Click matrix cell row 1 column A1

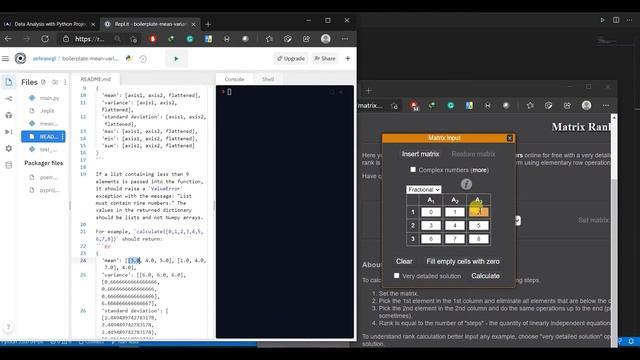point(431,212)
